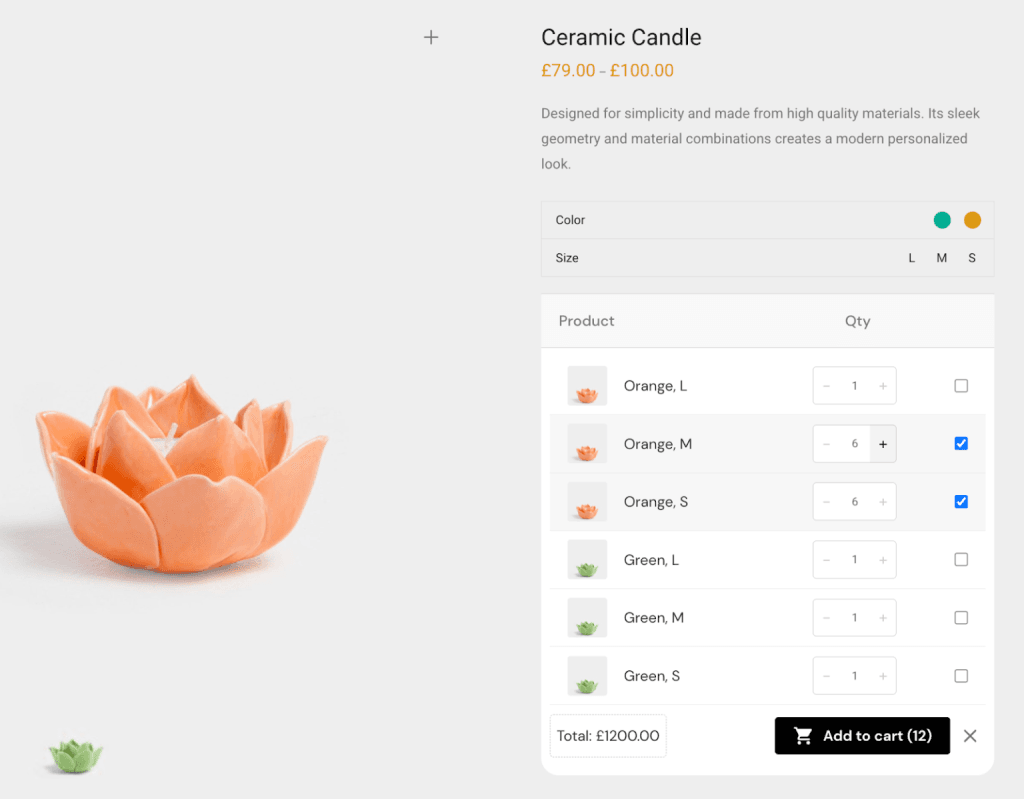Enable the Green M variant checkbox
This screenshot has height=799, width=1024.
pos(961,617)
